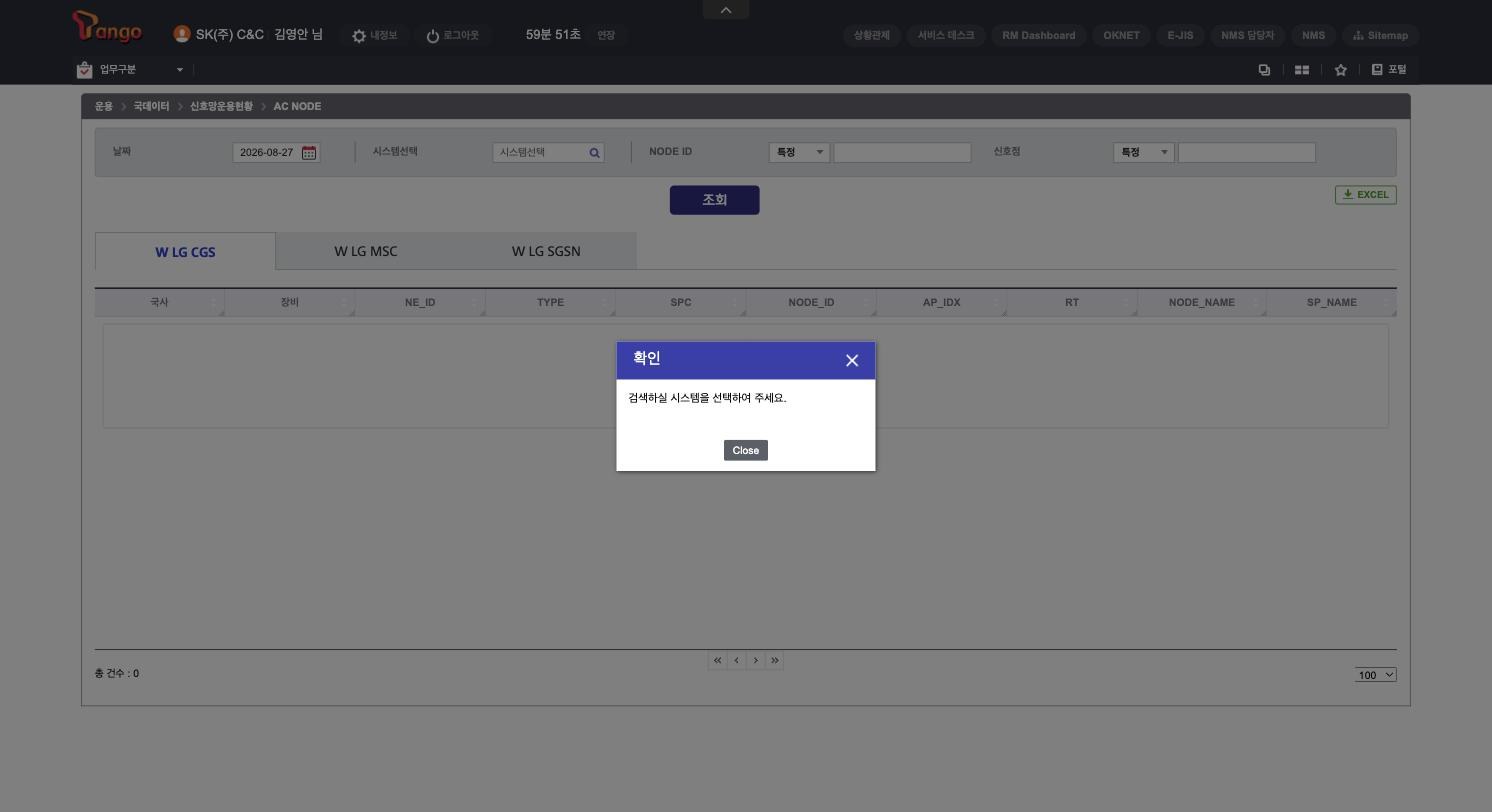Open the 서비스 데스크 link
The image size is (1492, 812).
pyautogui.click(x=946, y=35)
